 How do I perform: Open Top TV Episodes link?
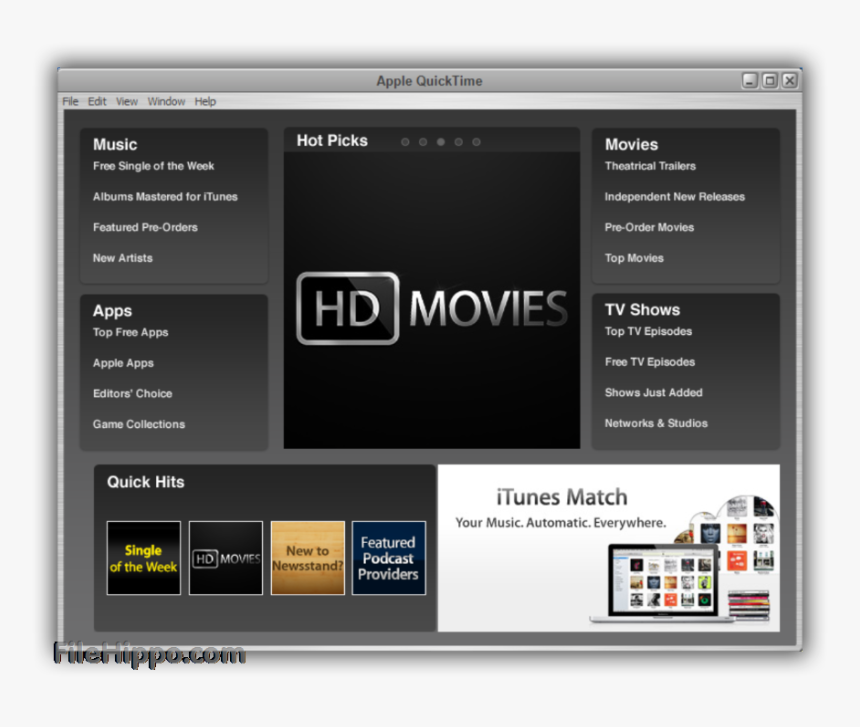pos(648,332)
